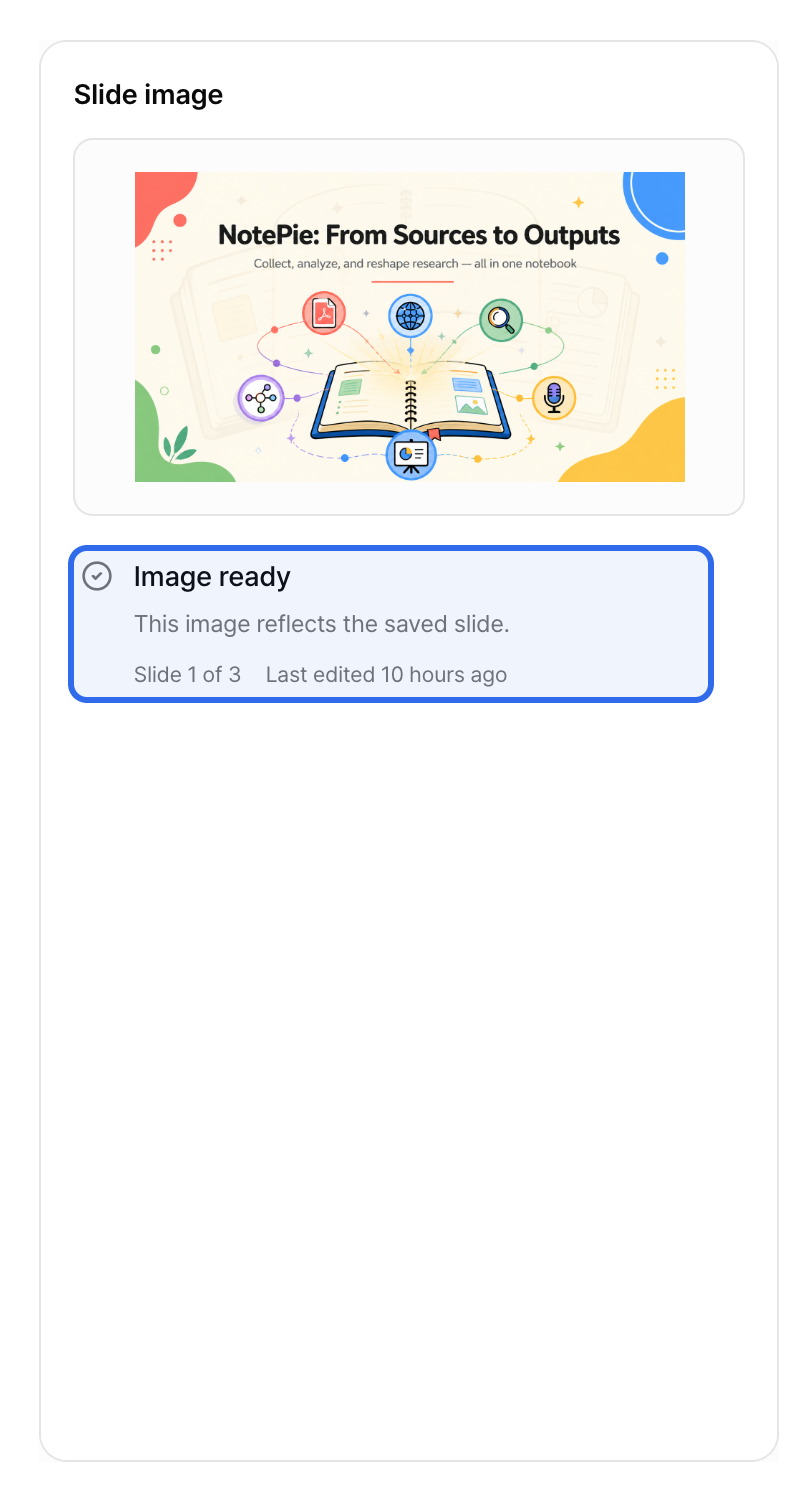Click 'This image reflects the saved slide' text

coord(322,624)
